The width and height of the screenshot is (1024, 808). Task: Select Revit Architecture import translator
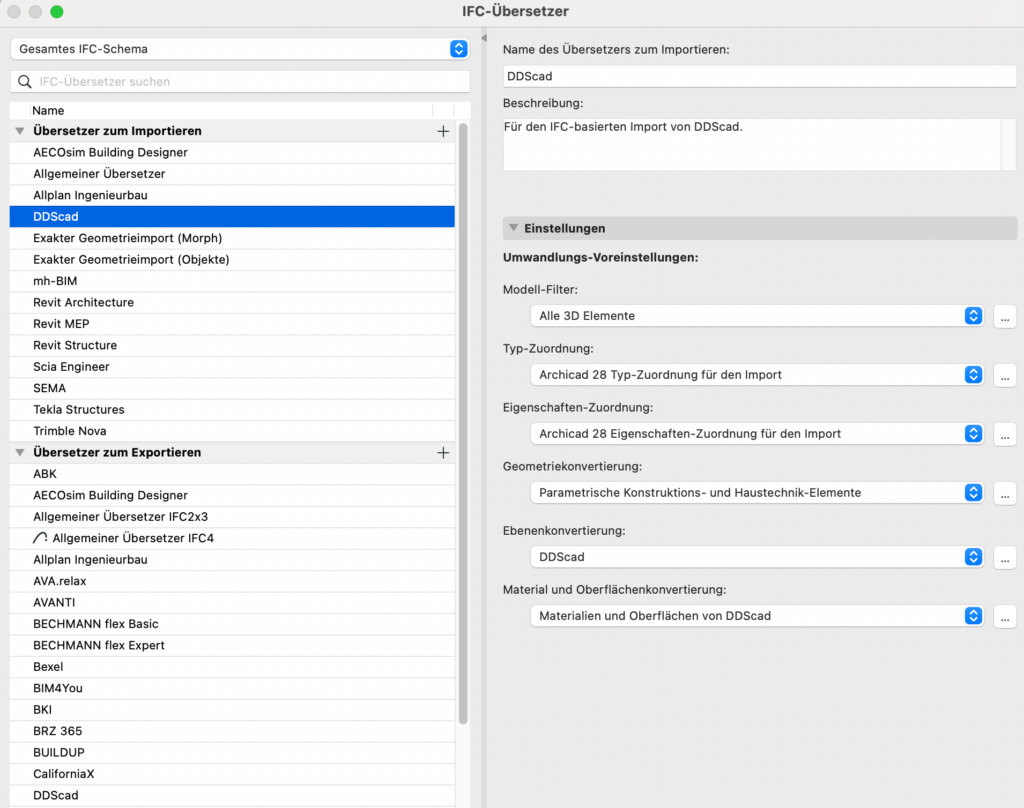[x=83, y=302]
